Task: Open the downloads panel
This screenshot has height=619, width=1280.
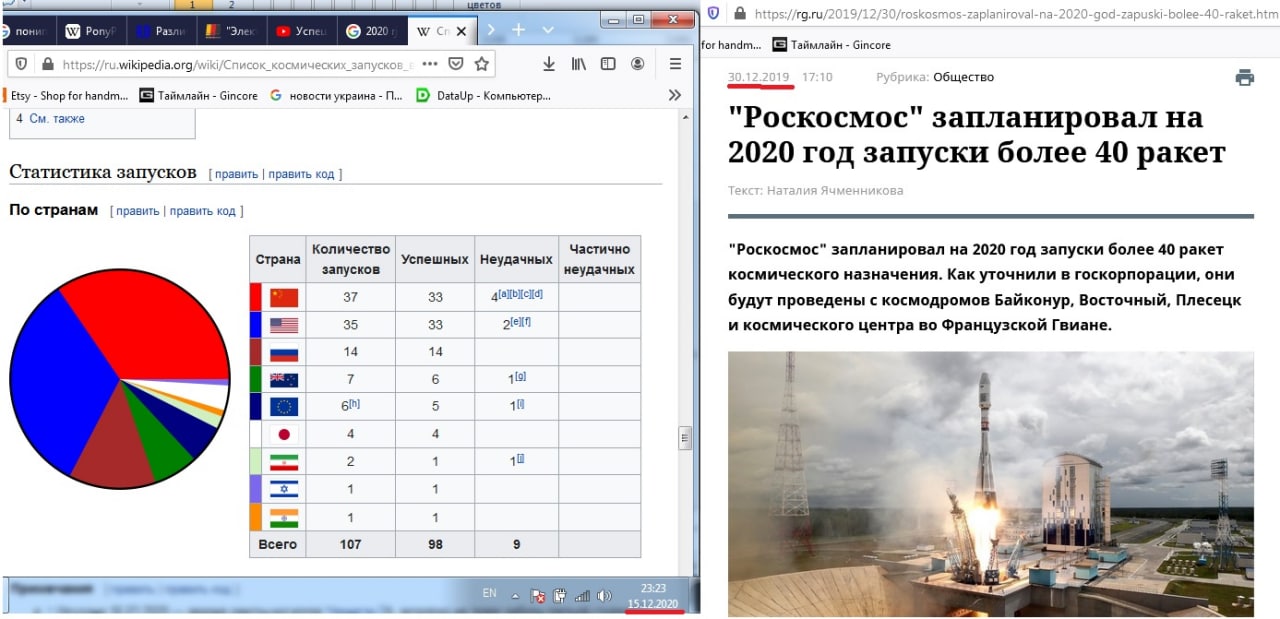Action: pyautogui.click(x=548, y=64)
